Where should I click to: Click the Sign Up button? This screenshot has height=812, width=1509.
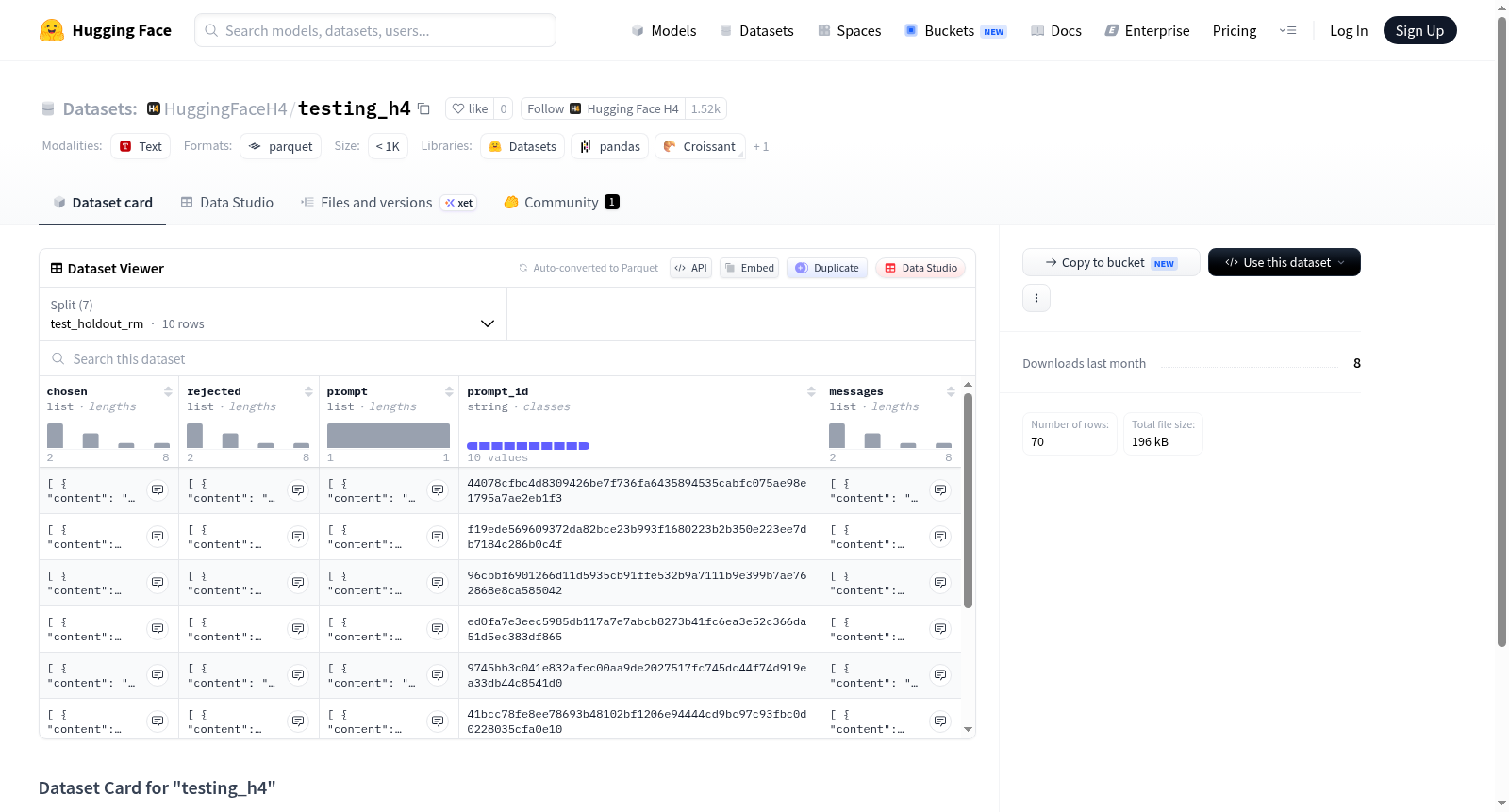(1419, 31)
